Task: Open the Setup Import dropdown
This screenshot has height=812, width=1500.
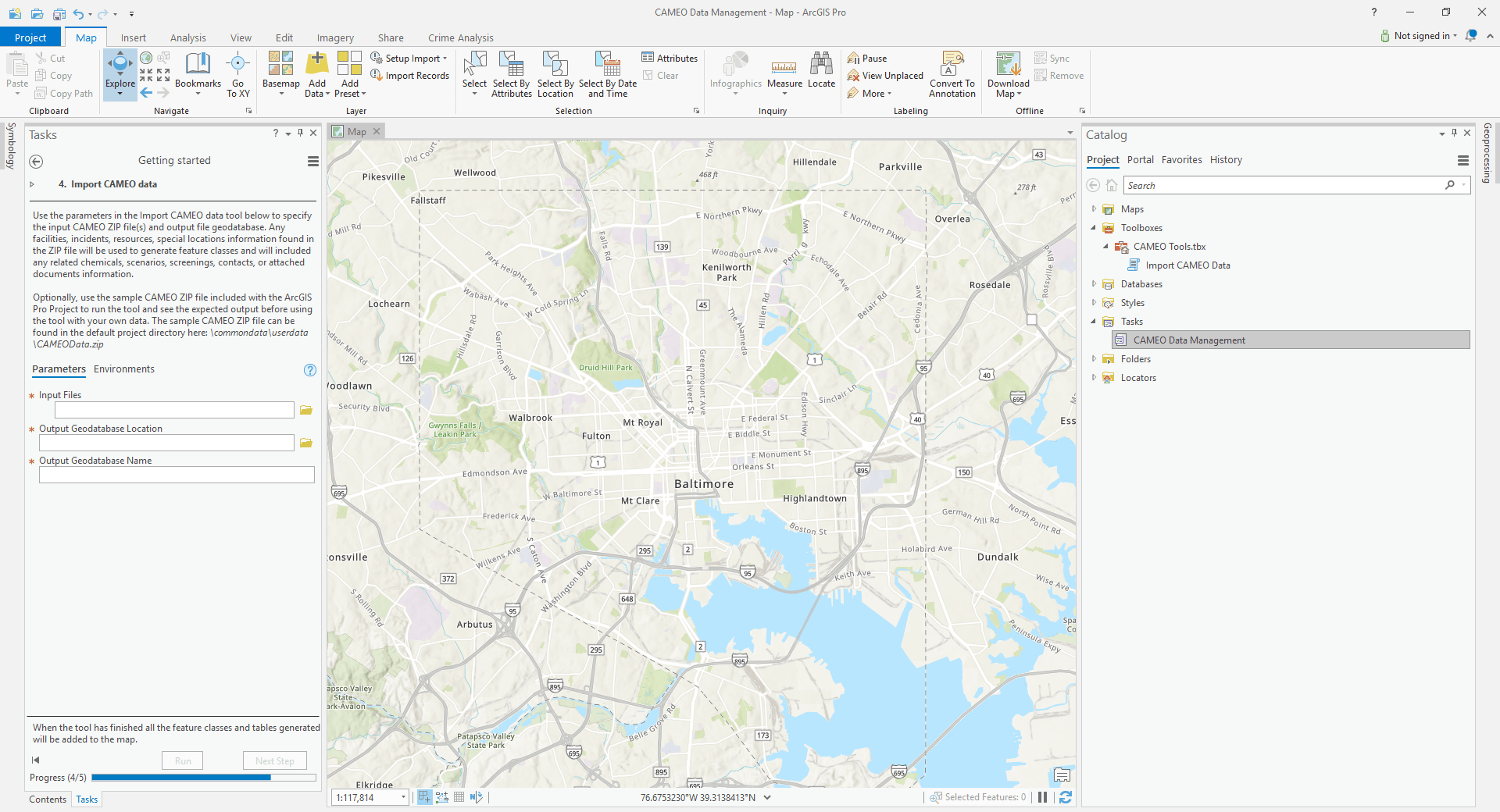Action: (409, 59)
